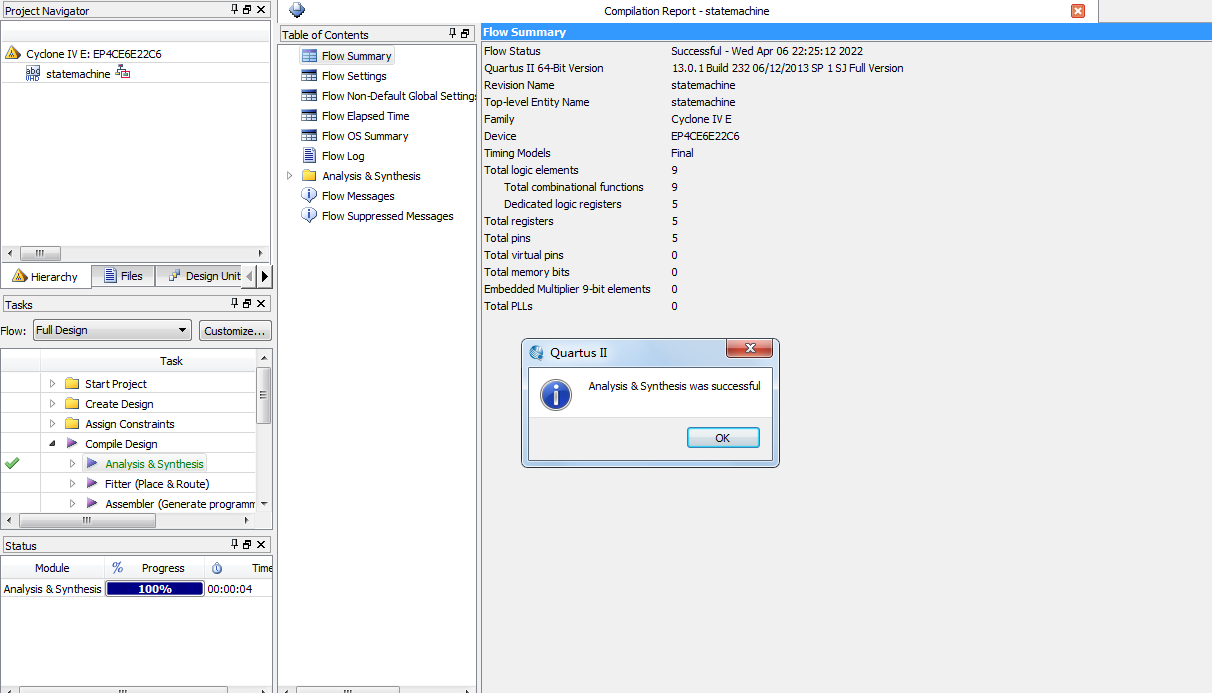Click the statemachine VHDL file icon
The height and width of the screenshot is (693, 1212).
tap(33, 73)
